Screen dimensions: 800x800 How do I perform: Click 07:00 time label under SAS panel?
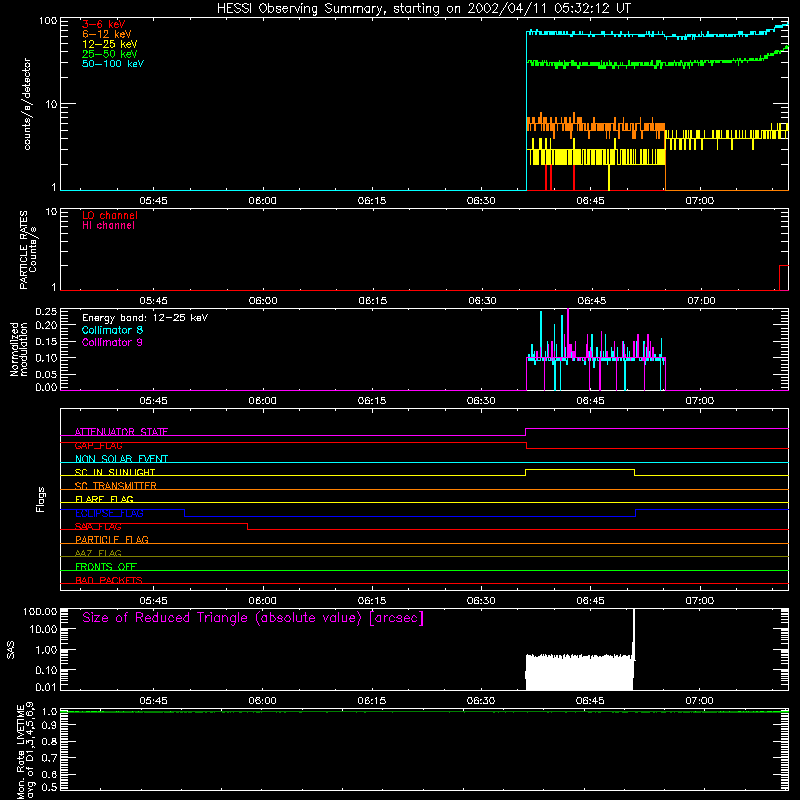click(699, 701)
